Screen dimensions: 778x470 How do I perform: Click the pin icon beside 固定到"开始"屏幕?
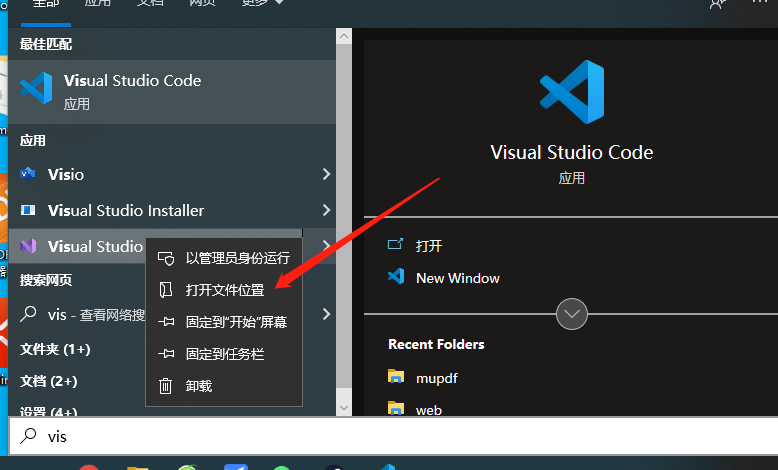click(x=166, y=322)
